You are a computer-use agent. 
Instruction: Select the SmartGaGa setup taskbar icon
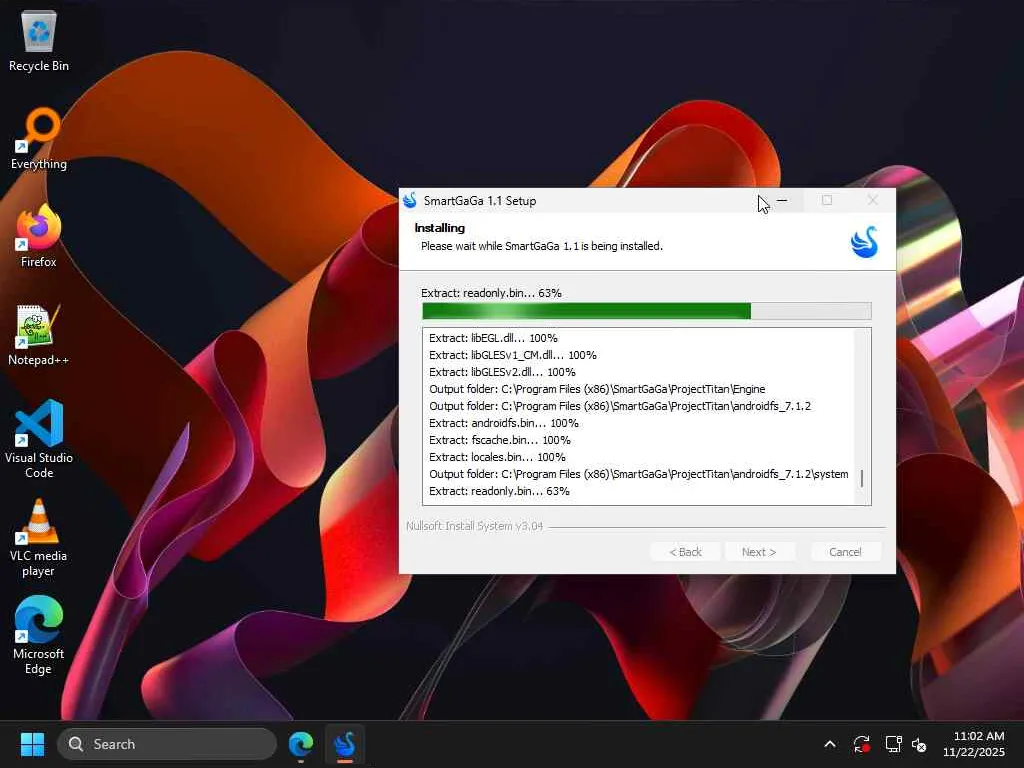click(x=345, y=744)
